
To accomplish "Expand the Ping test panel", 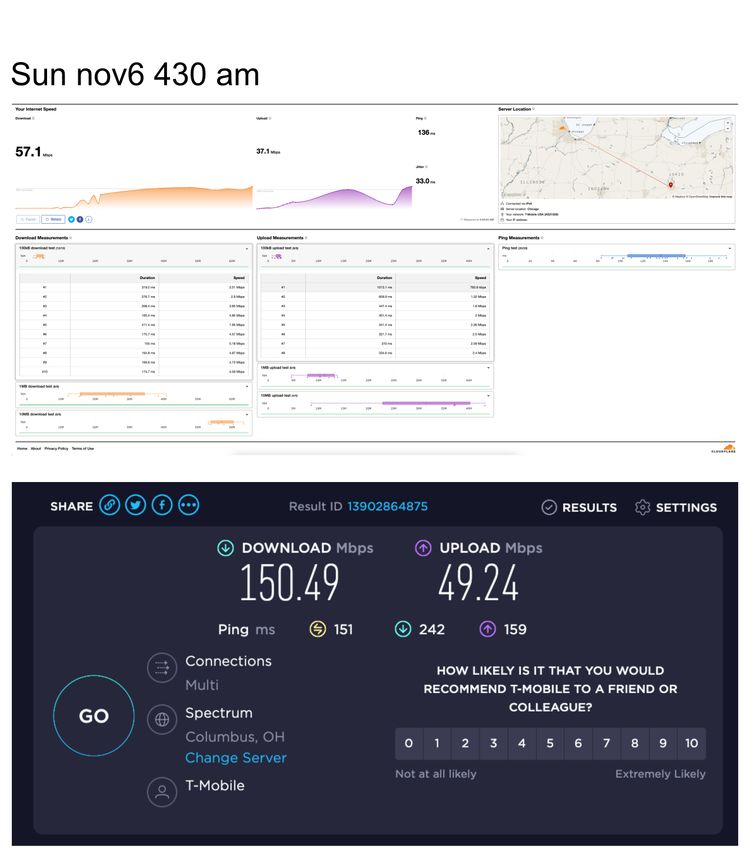I will click(730, 249).
